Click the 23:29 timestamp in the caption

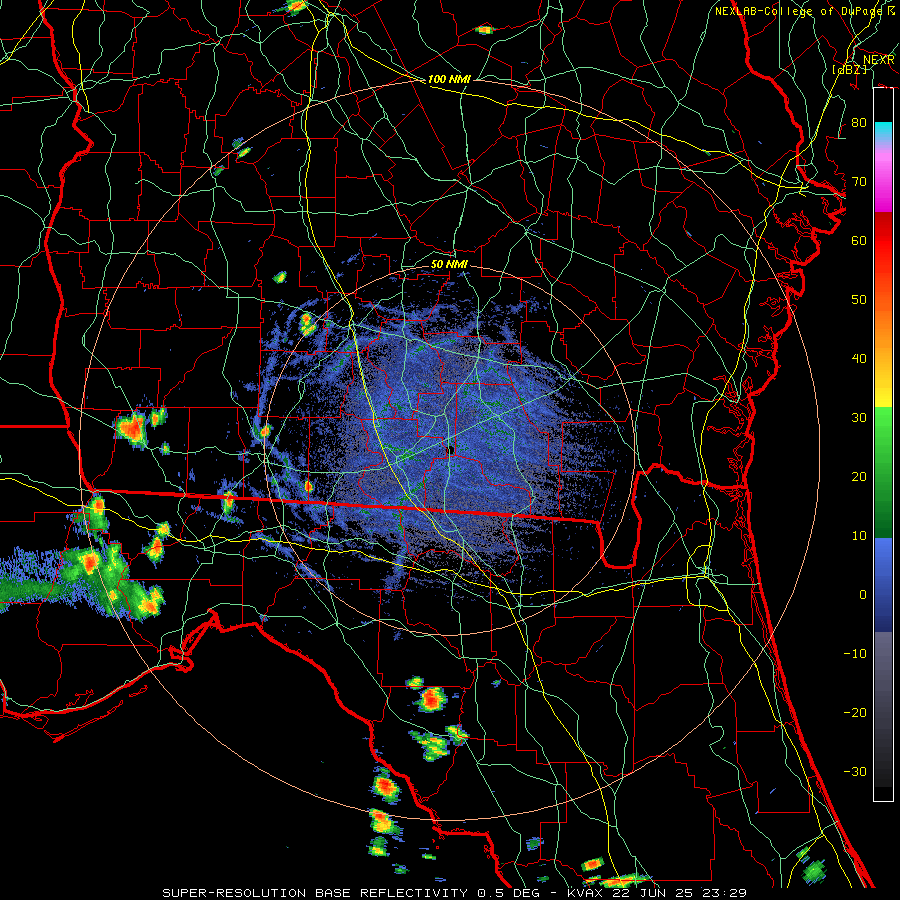pos(726,893)
